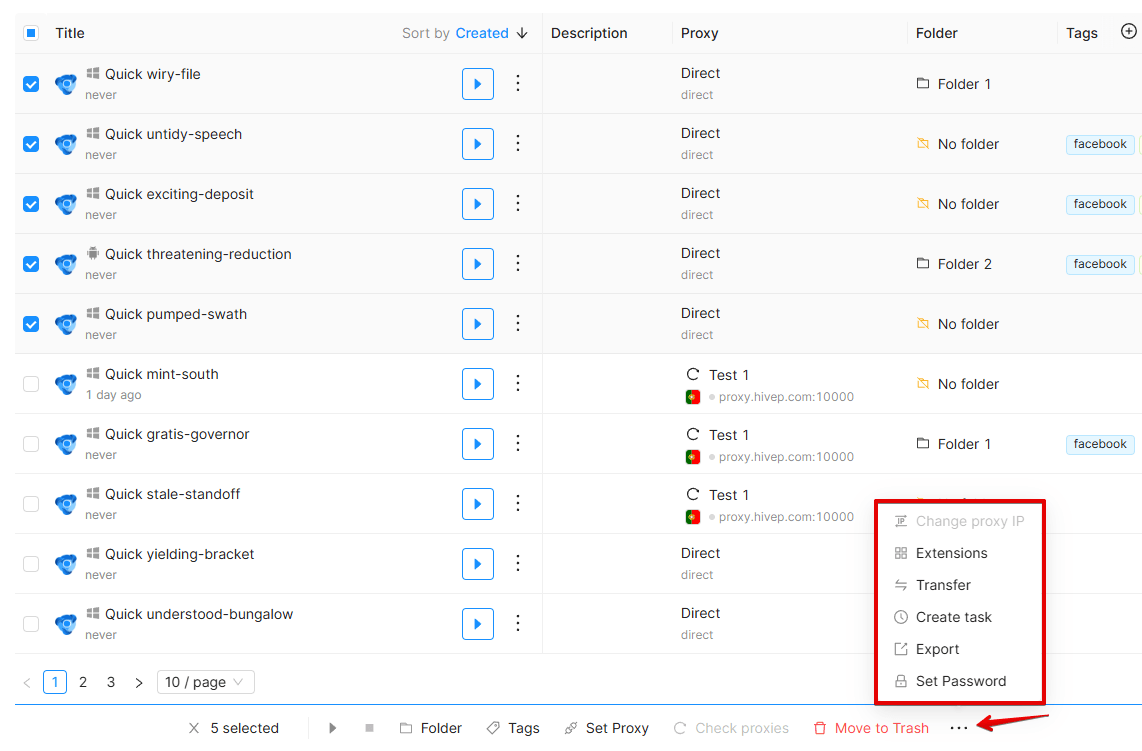
Task: Select the Quick gratis-governor checkbox
Action: coord(31,444)
